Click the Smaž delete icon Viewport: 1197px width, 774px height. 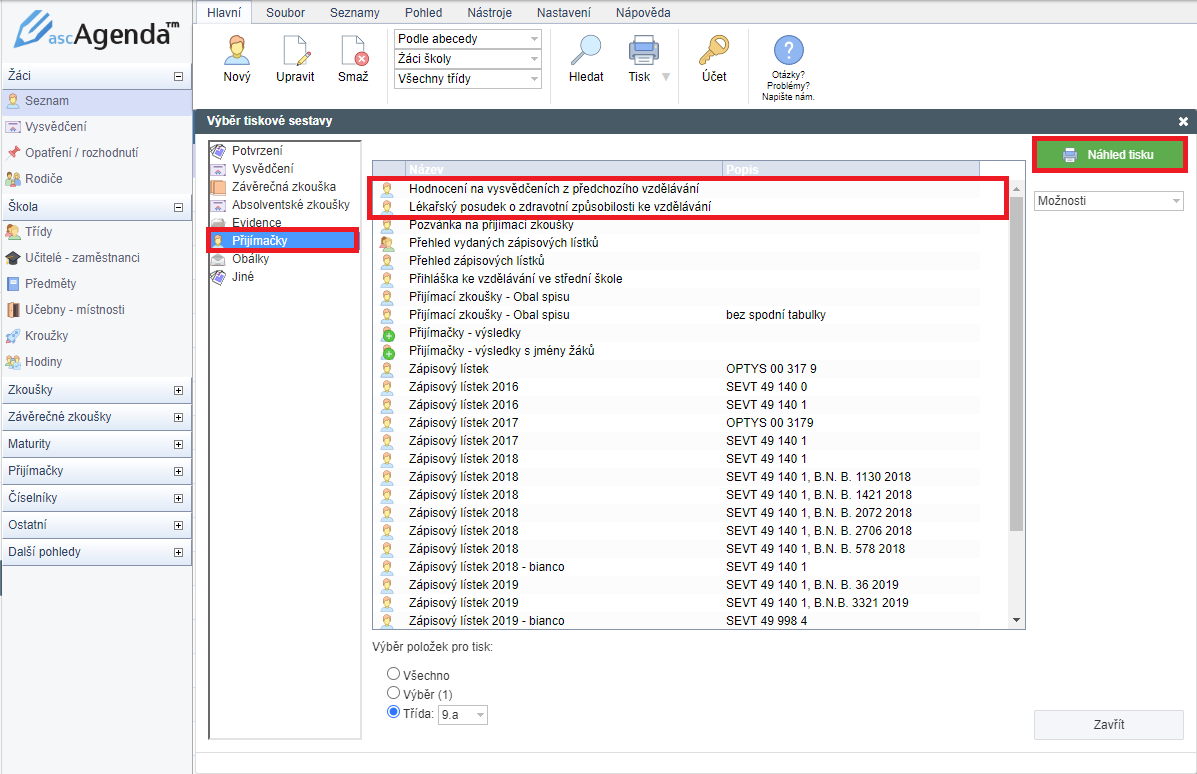tap(353, 52)
